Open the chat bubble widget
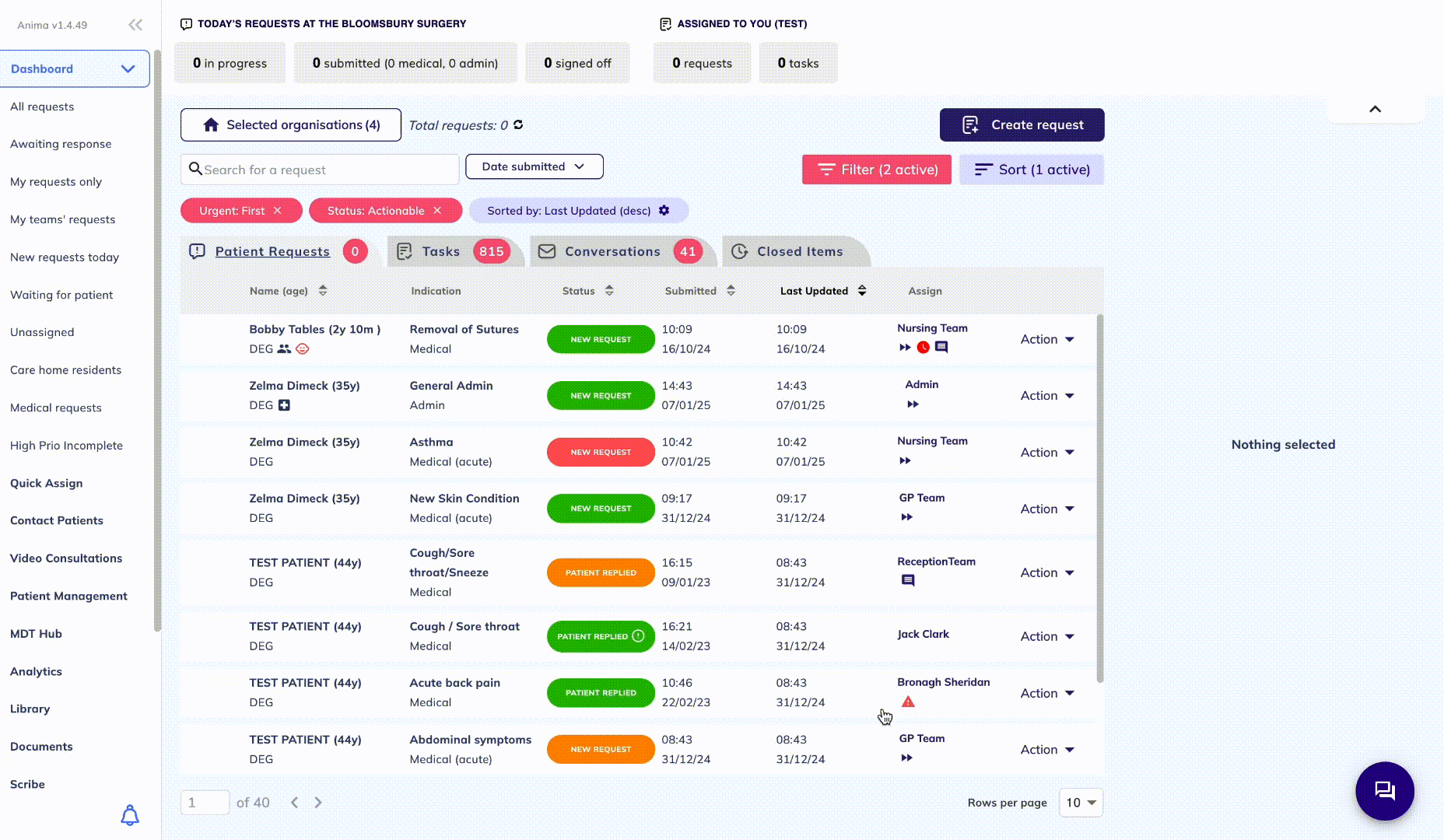Image resolution: width=1444 pixels, height=840 pixels. (1384, 791)
